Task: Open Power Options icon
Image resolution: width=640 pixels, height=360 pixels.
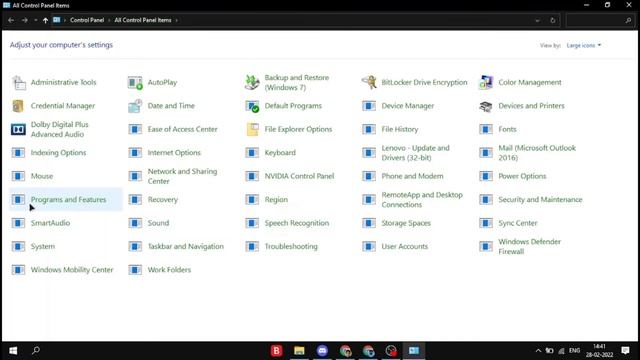Action: [486, 176]
